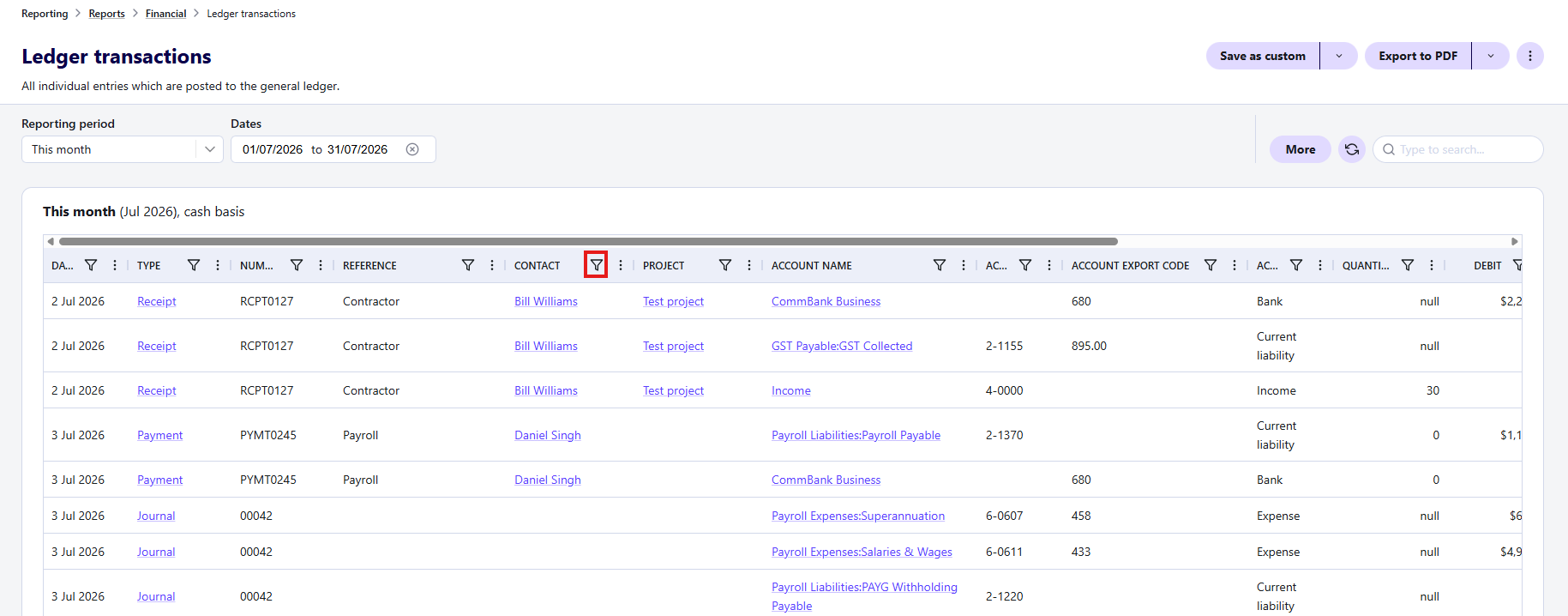This screenshot has width=1568, height=616.
Task: Open the Reference column options menu
Action: tap(492, 265)
